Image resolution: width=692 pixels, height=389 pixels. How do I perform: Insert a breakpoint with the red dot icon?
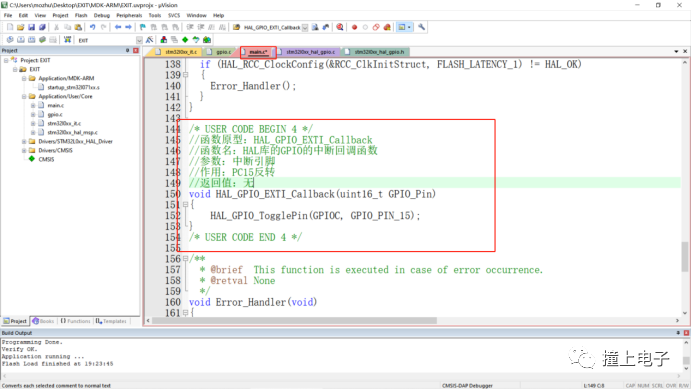coord(354,27)
